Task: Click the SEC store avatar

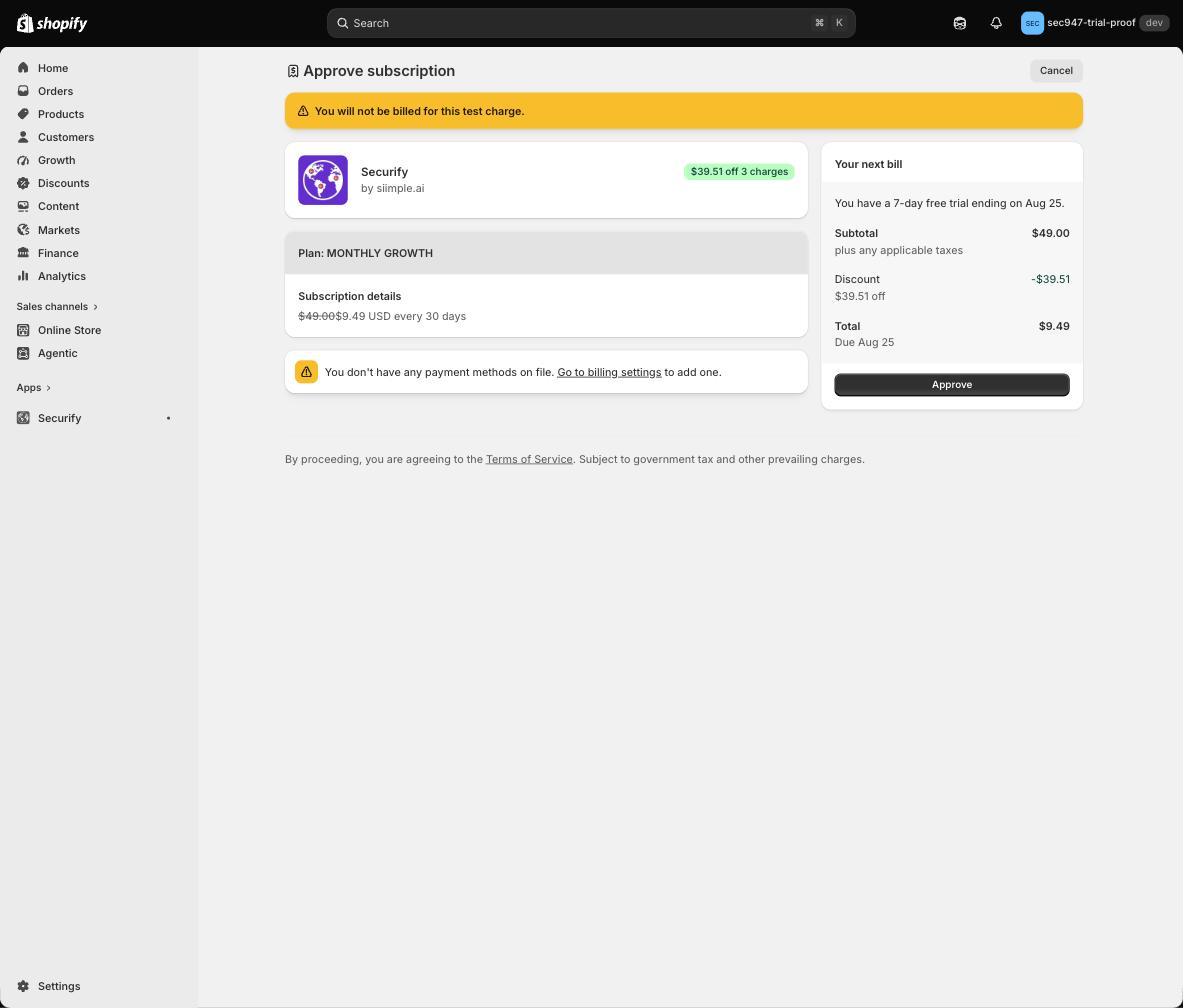Action: (x=1032, y=23)
